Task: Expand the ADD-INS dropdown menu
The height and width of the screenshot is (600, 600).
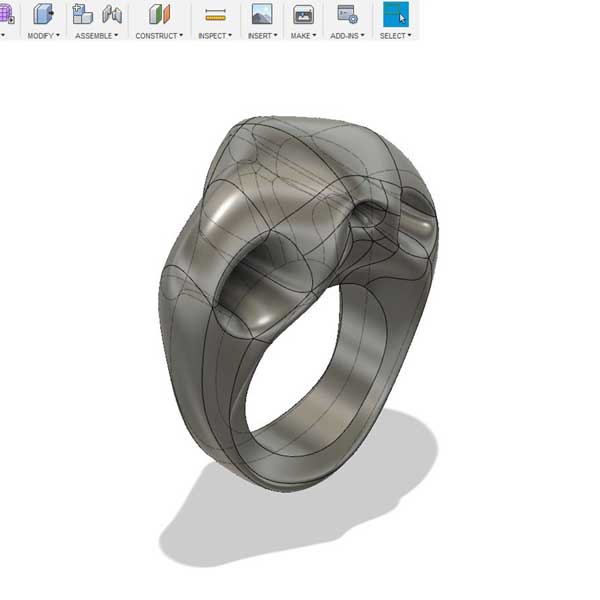Action: pyautogui.click(x=347, y=36)
